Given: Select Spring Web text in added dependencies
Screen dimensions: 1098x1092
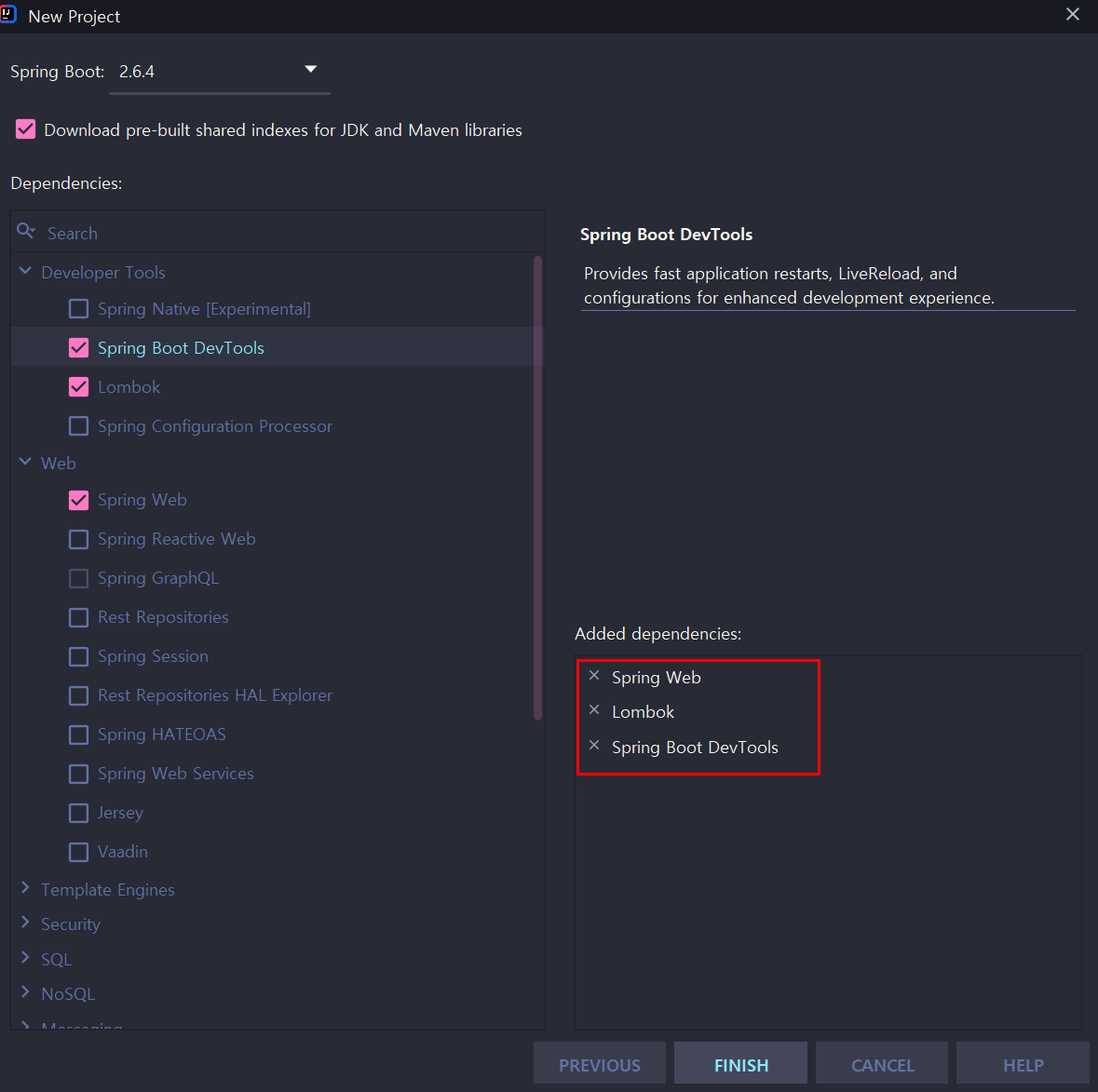Looking at the screenshot, I should 657,678.
